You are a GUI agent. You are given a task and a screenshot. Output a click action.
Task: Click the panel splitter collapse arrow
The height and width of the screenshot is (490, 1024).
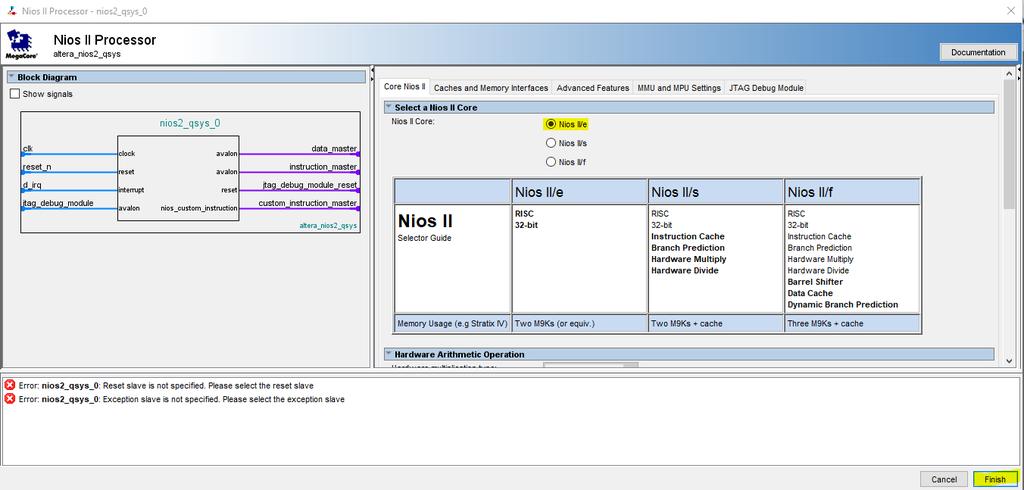coord(372,71)
